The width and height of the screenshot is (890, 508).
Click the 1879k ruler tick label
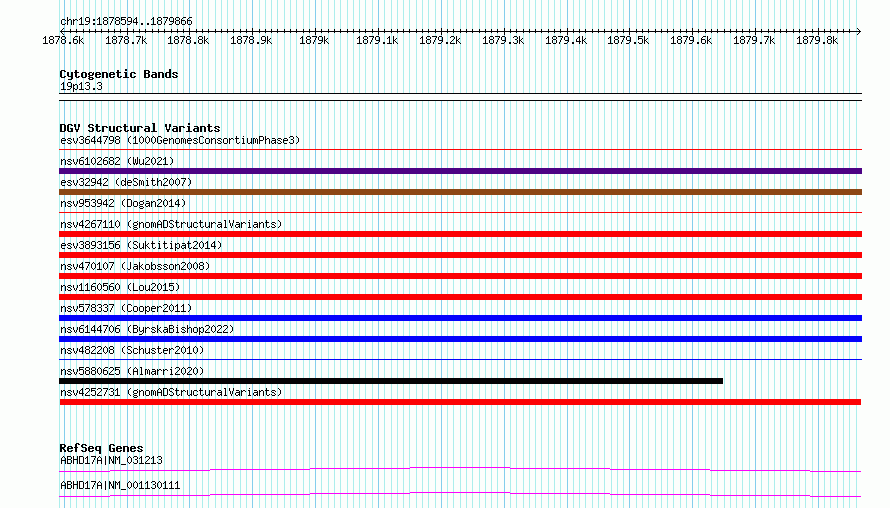314,40
